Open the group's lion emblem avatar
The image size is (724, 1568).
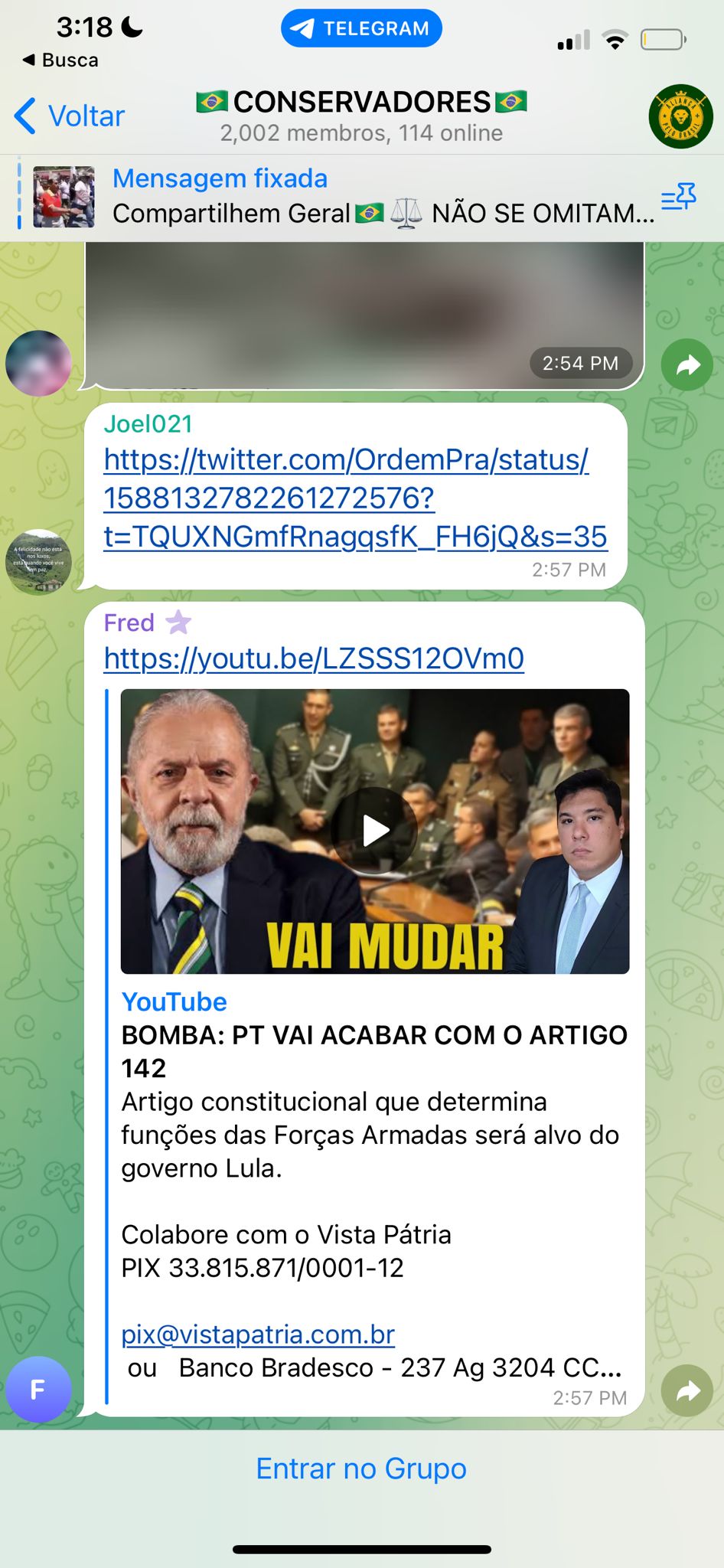[x=680, y=116]
